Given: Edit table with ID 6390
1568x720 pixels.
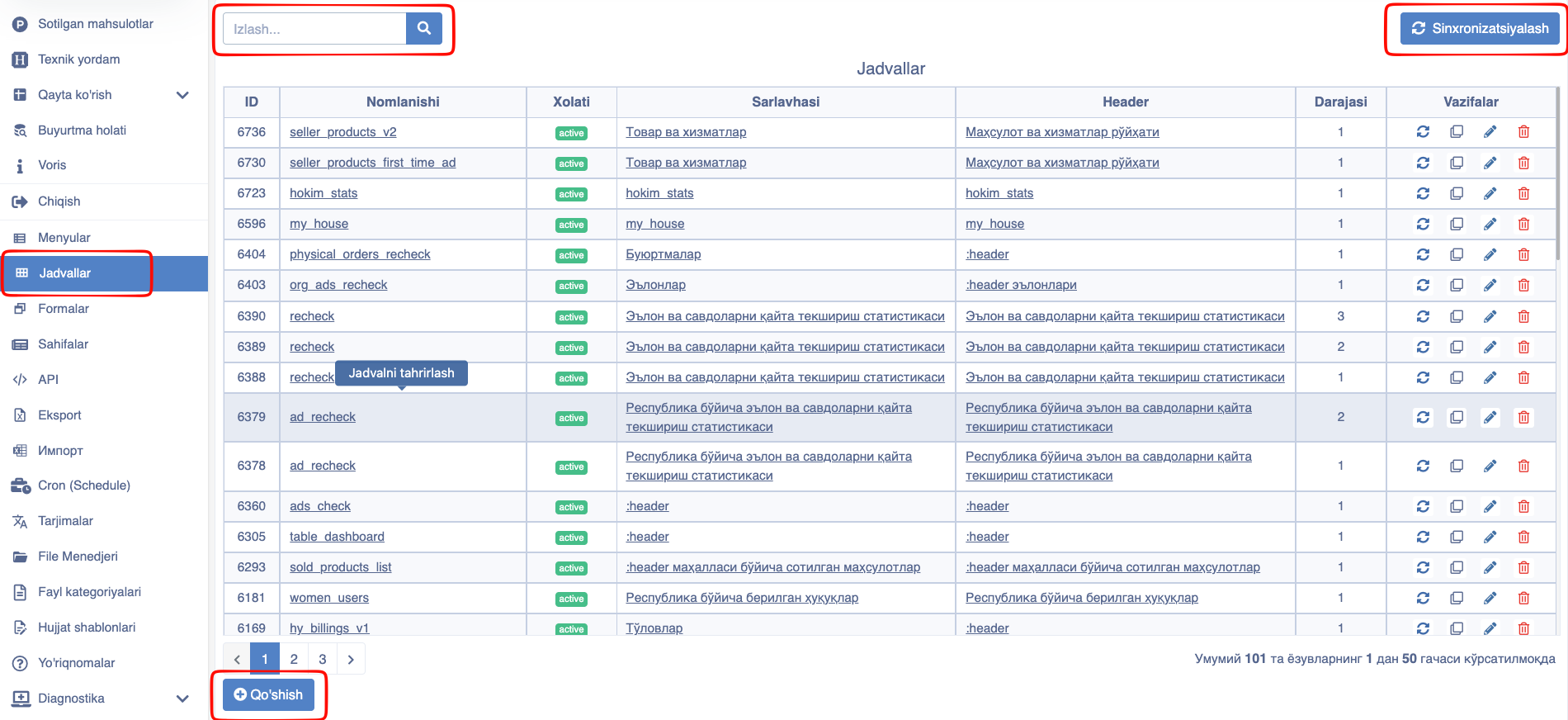Looking at the screenshot, I should [x=1490, y=316].
